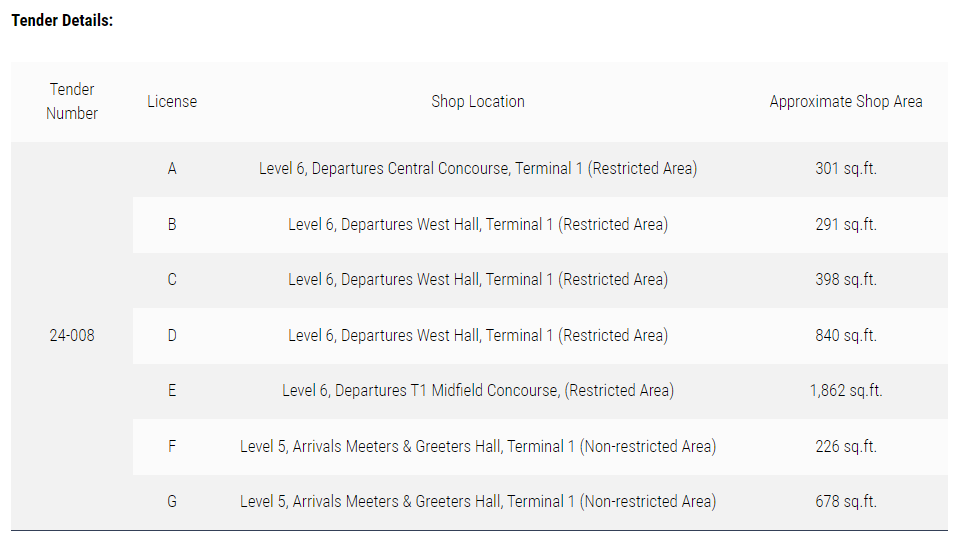Select the 291 sq.ft. area value
The height and width of the screenshot is (537, 962).
pos(846,225)
